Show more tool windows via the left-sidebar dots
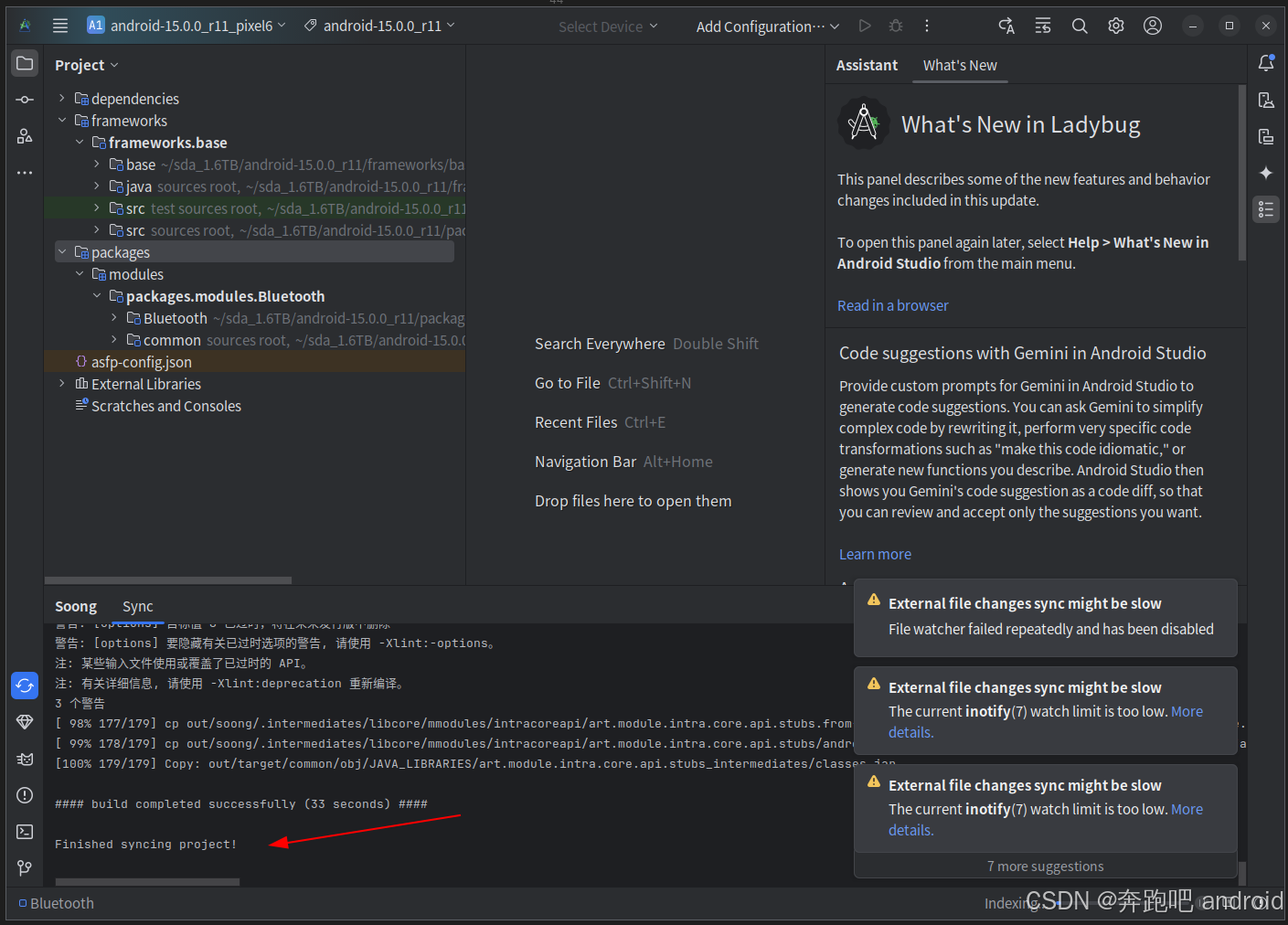Screen dimensions: 1288x925 [x=25, y=173]
